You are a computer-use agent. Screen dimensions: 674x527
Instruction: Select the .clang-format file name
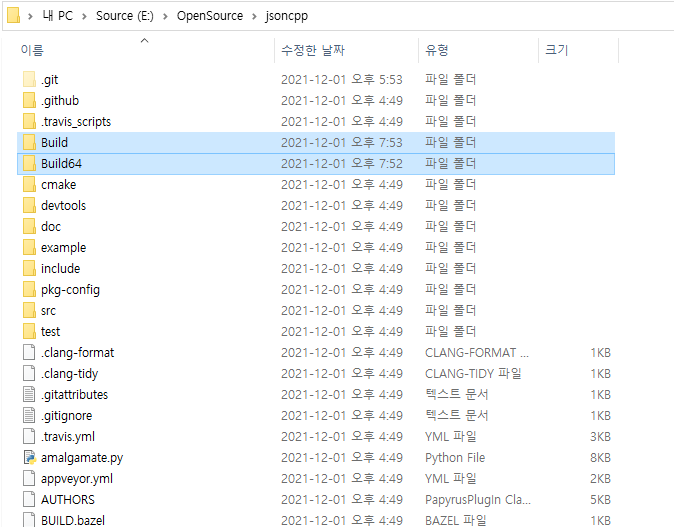(x=78, y=352)
